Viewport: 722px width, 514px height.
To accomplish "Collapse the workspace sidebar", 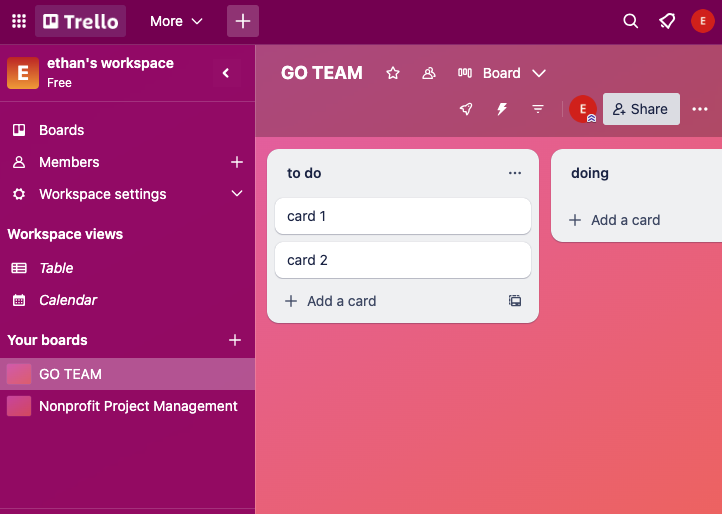I will tap(226, 73).
